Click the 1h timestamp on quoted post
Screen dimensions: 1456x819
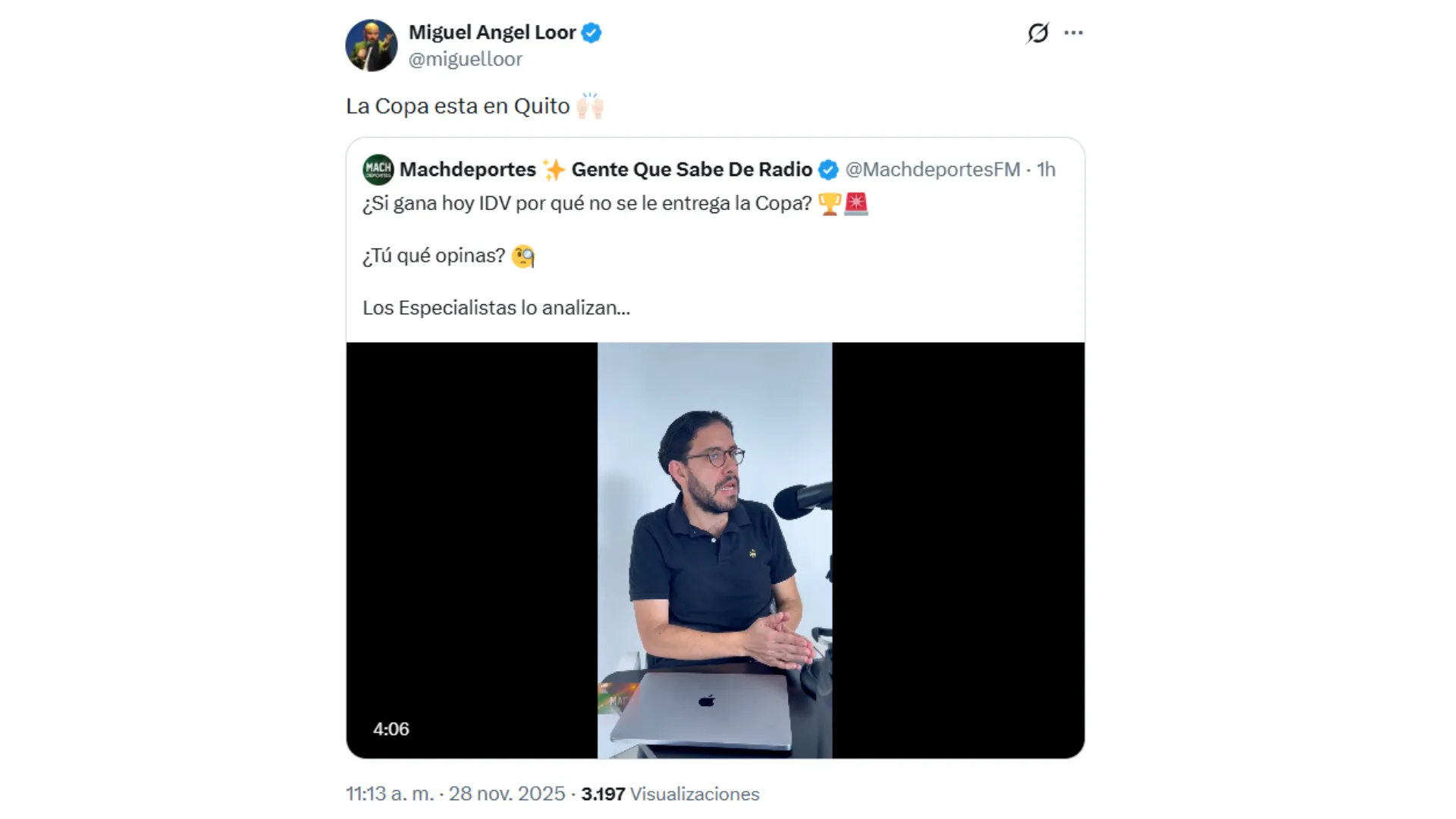point(1046,170)
